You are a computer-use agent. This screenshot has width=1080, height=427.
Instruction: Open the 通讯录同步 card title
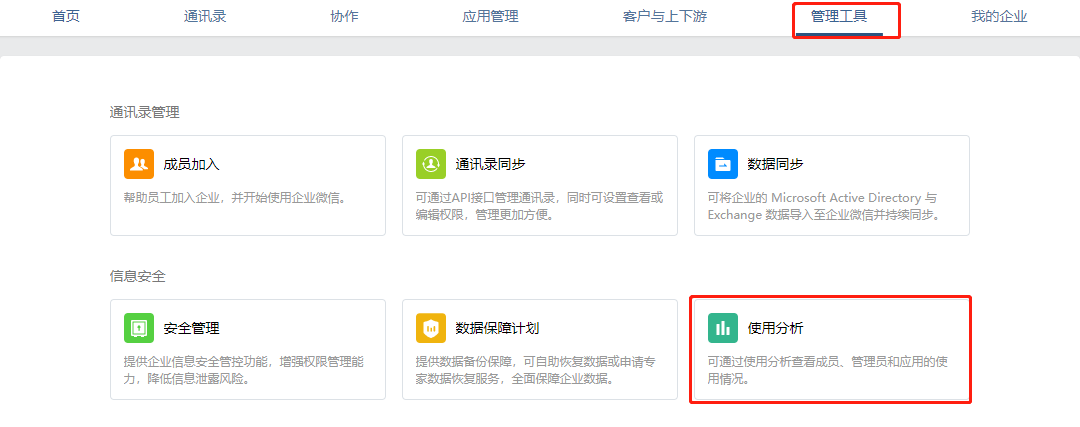(490, 164)
